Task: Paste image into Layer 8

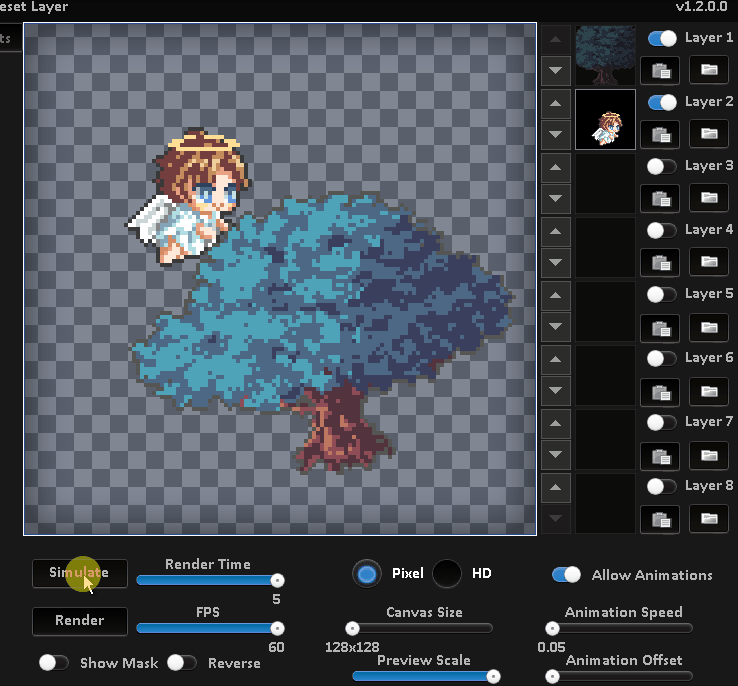Action: (x=660, y=519)
